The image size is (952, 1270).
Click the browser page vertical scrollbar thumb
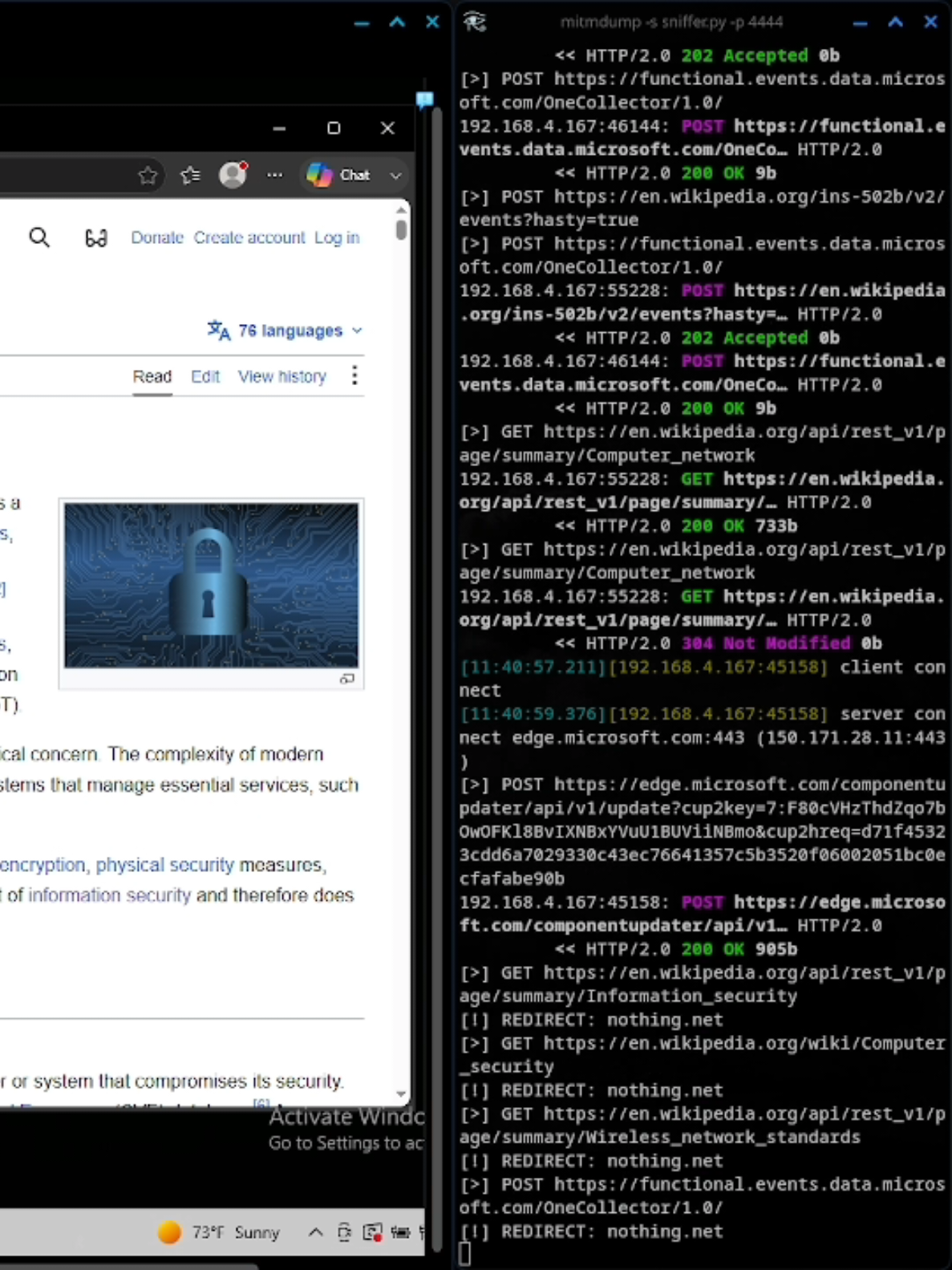point(401,229)
